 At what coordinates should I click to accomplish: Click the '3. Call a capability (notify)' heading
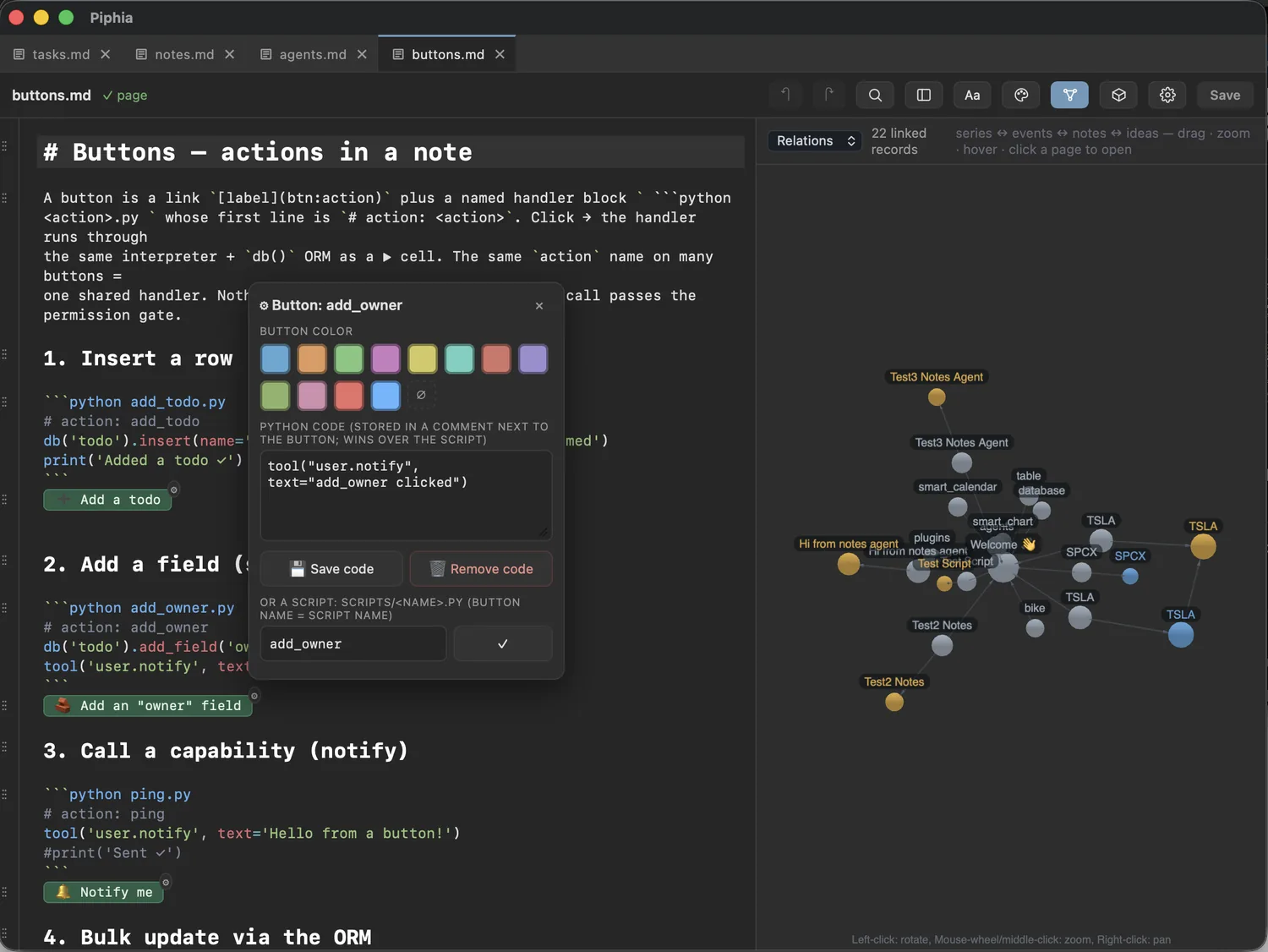pyautogui.click(x=226, y=751)
